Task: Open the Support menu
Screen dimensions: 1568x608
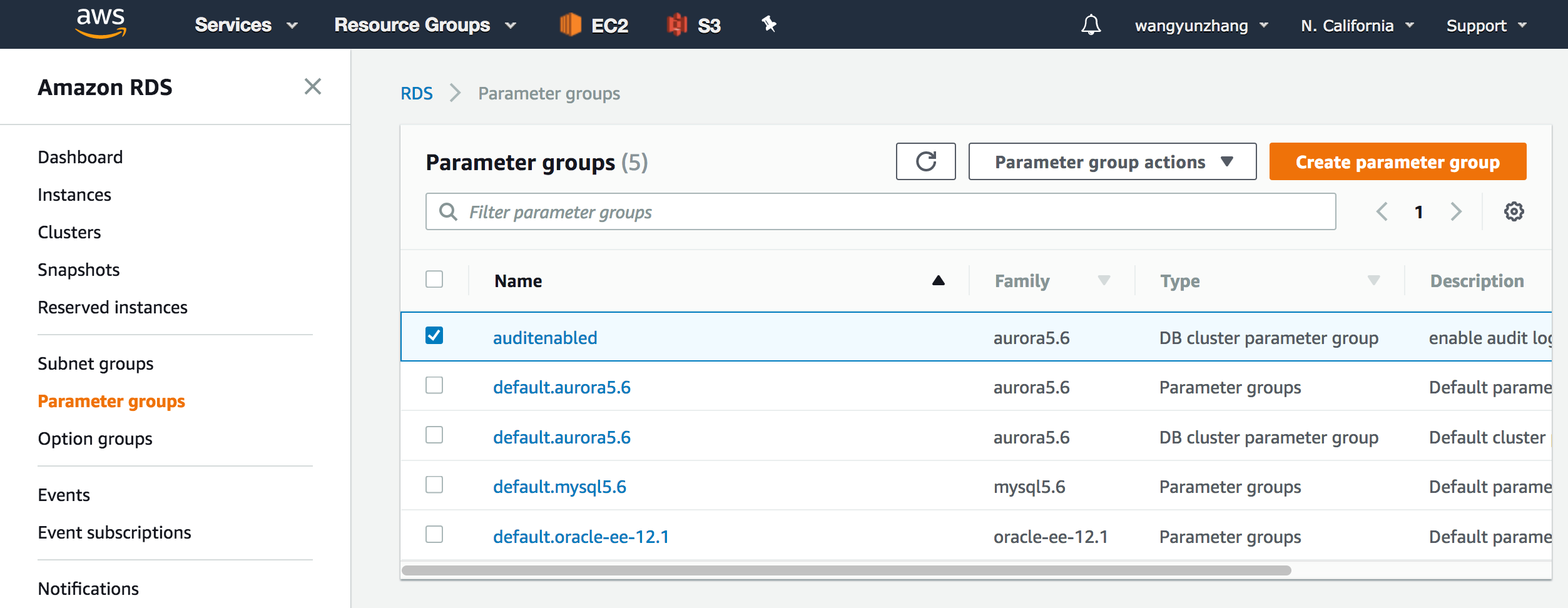Action: tap(1487, 26)
